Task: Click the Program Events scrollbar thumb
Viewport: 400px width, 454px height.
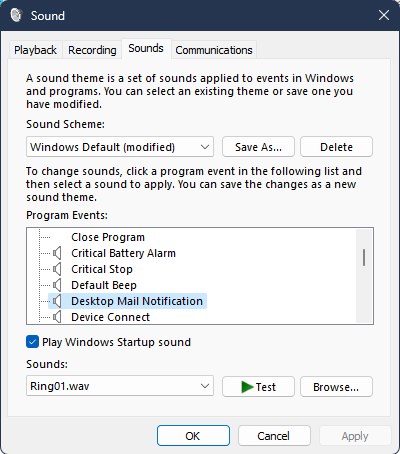Action: 364,258
